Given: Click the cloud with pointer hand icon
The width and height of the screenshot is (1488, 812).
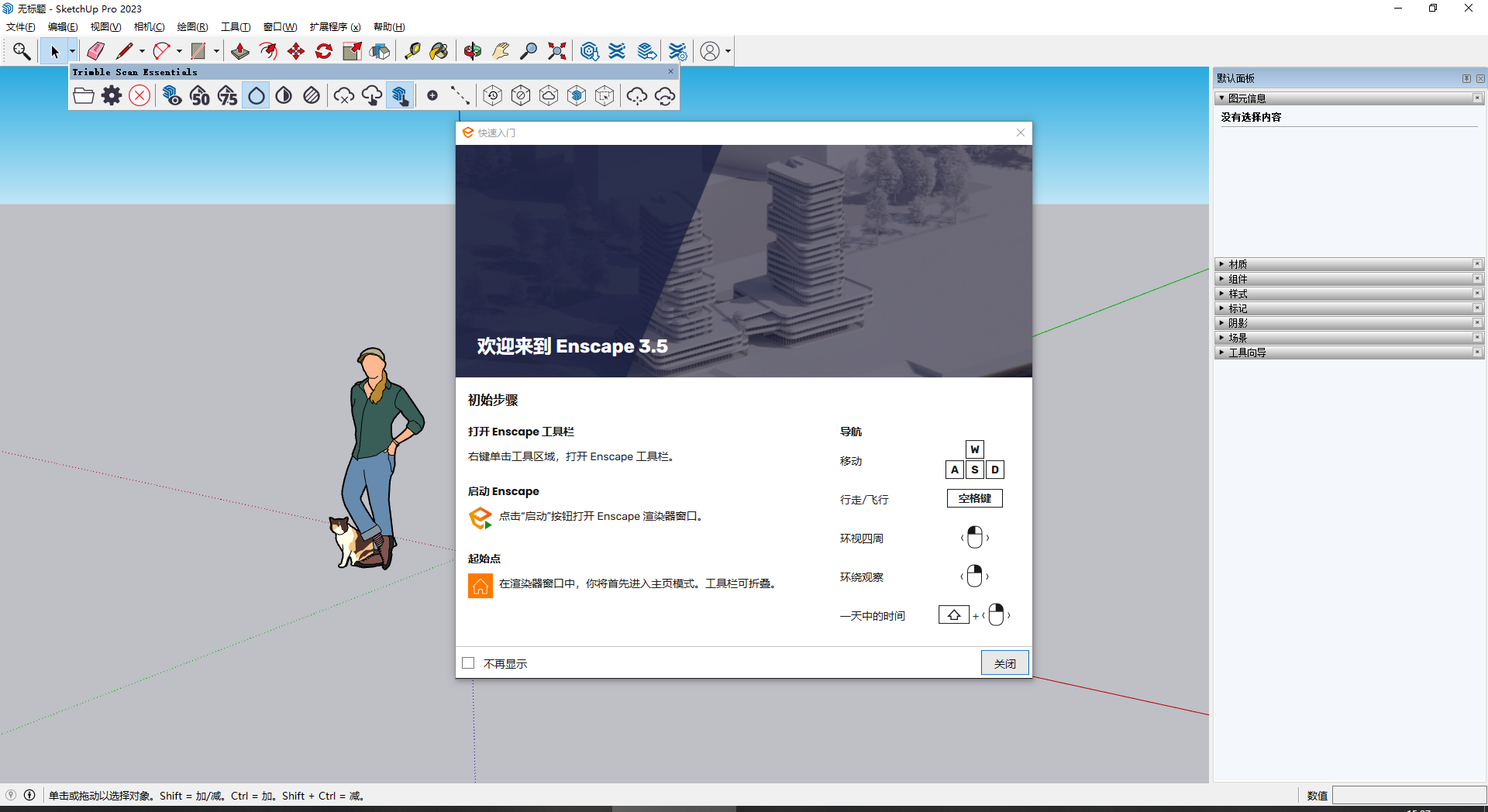Looking at the screenshot, I should pos(372,96).
